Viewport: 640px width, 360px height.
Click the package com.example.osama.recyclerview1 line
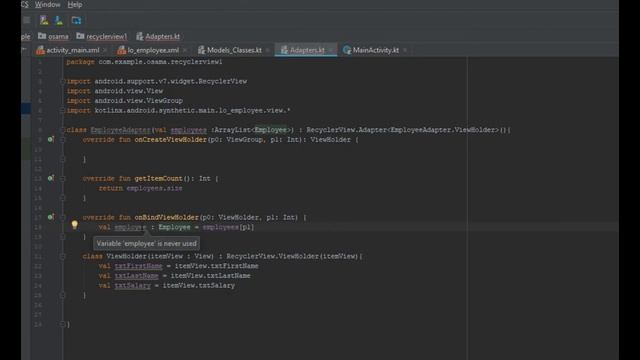pyautogui.click(x=144, y=62)
